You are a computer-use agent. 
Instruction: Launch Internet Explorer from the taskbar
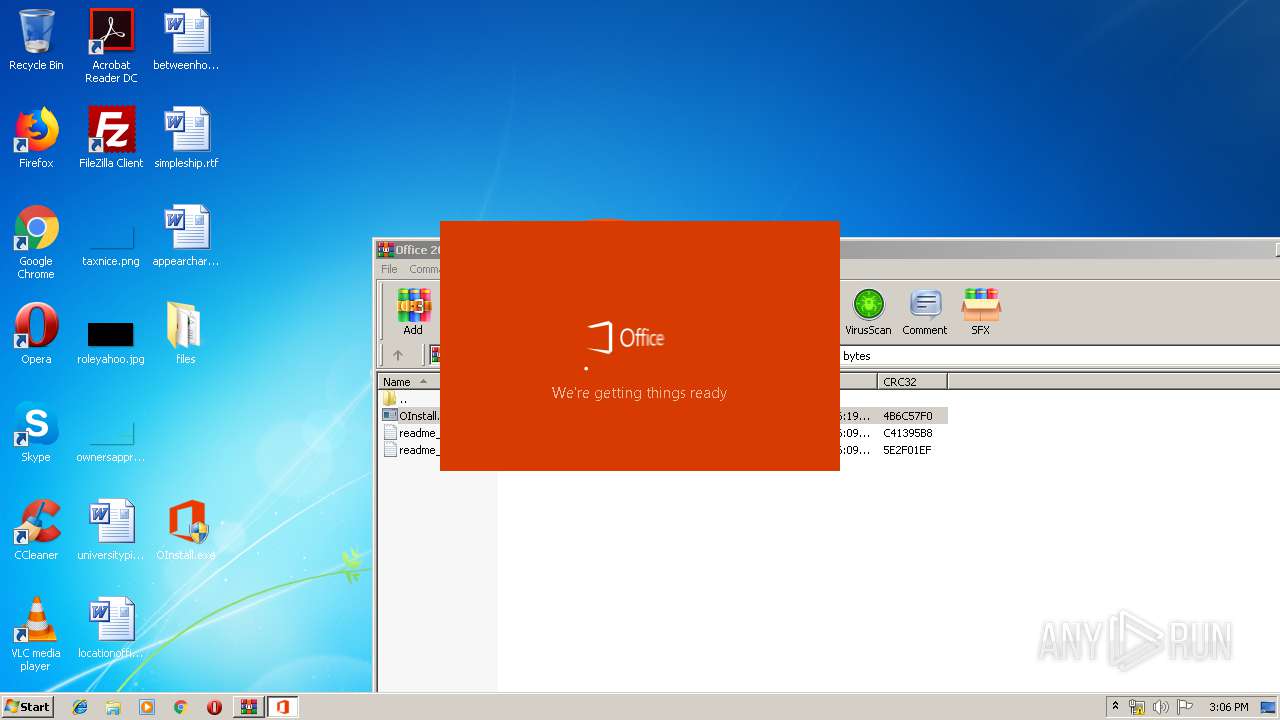click(x=80, y=707)
